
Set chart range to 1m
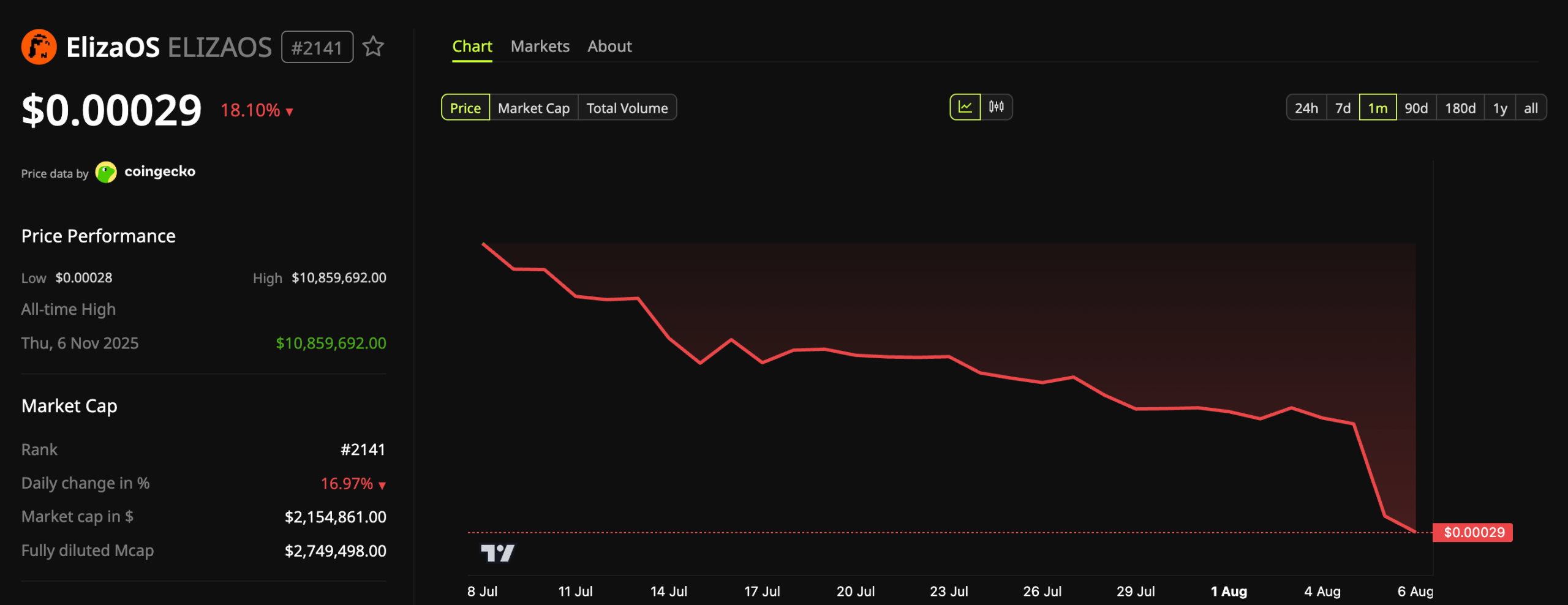tap(1378, 108)
